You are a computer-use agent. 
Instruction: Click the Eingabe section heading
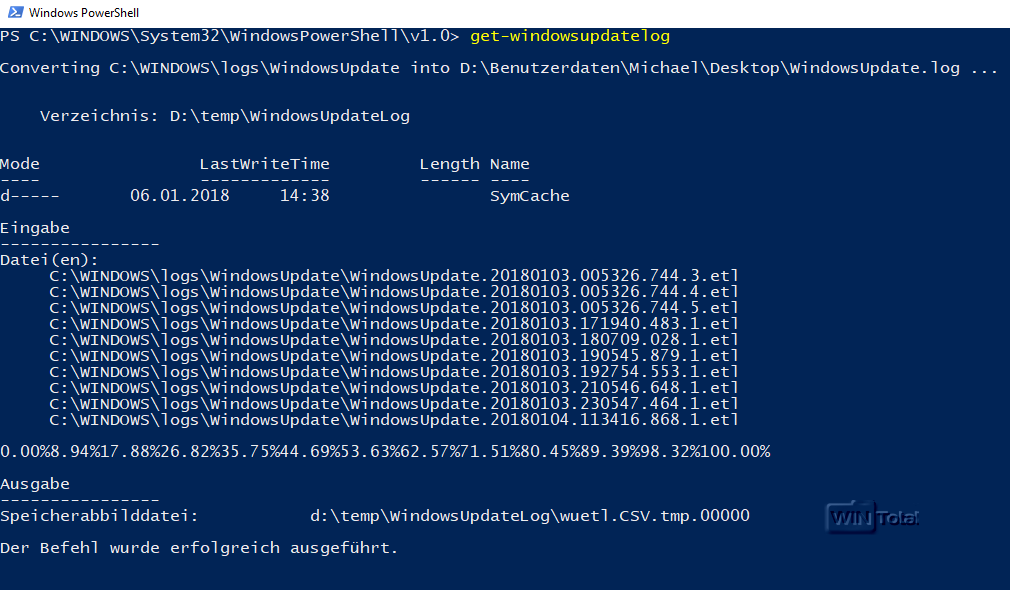click(x=35, y=228)
